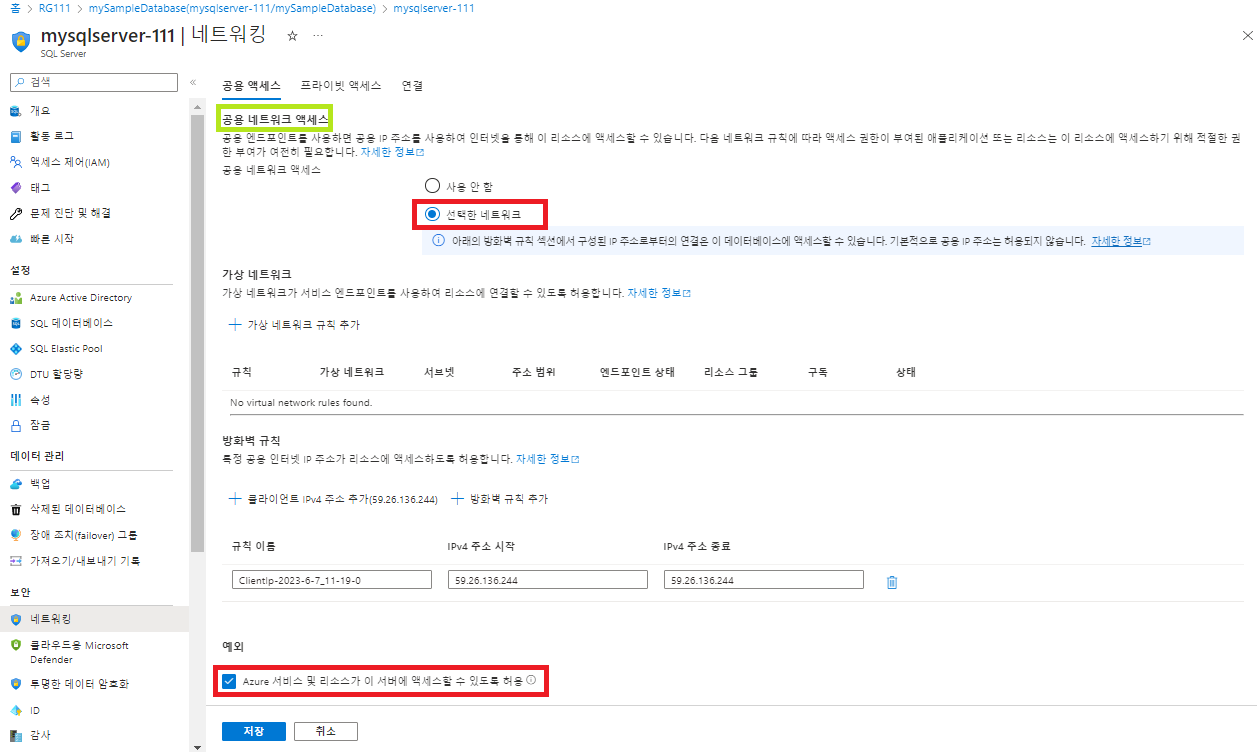Open mysqlserver-111 breadcrumb link

tap(434, 8)
